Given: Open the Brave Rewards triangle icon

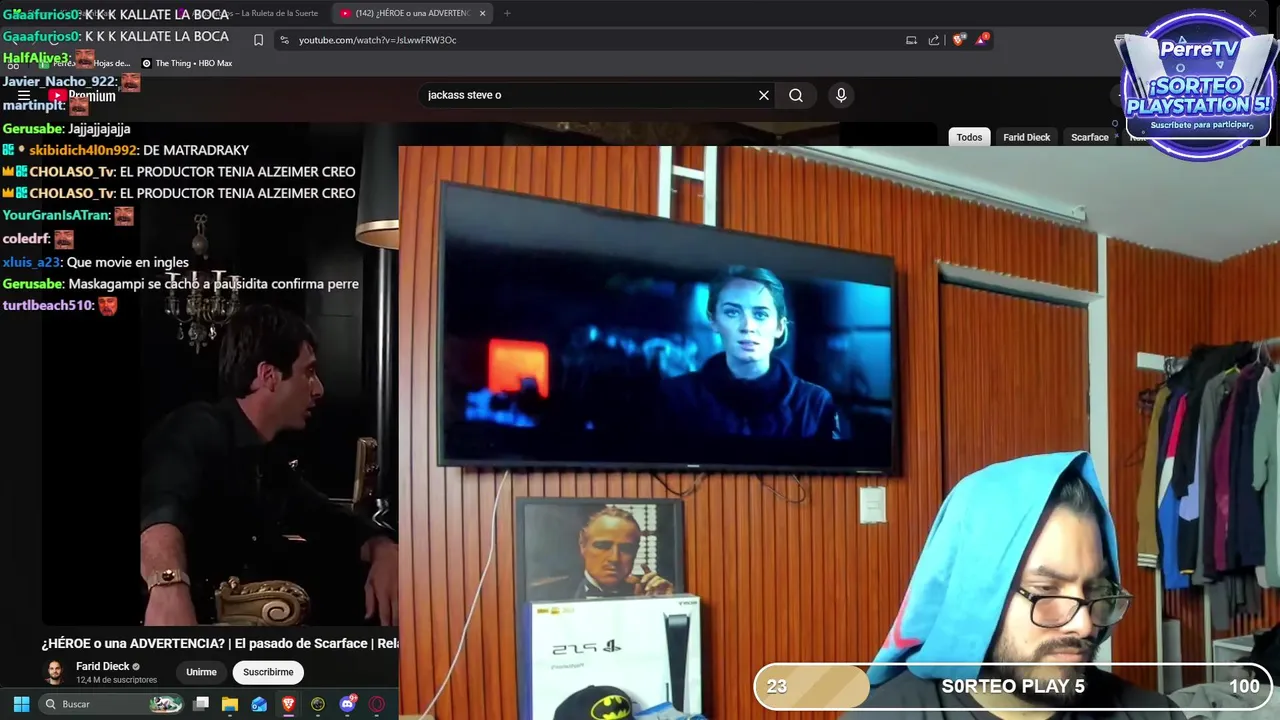Looking at the screenshot, I should pos(982,40).
